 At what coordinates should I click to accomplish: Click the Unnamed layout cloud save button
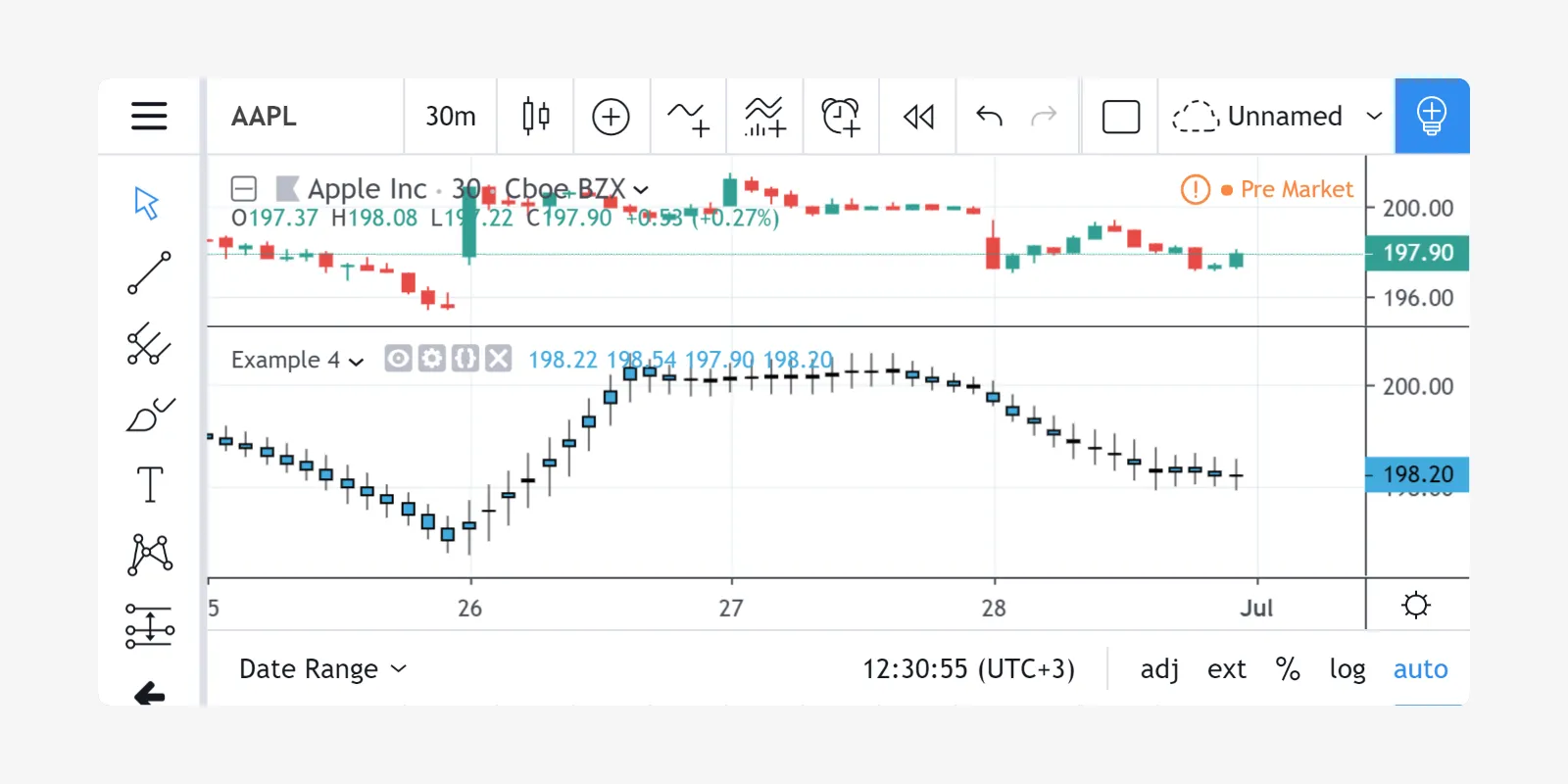pos(1258,116)
